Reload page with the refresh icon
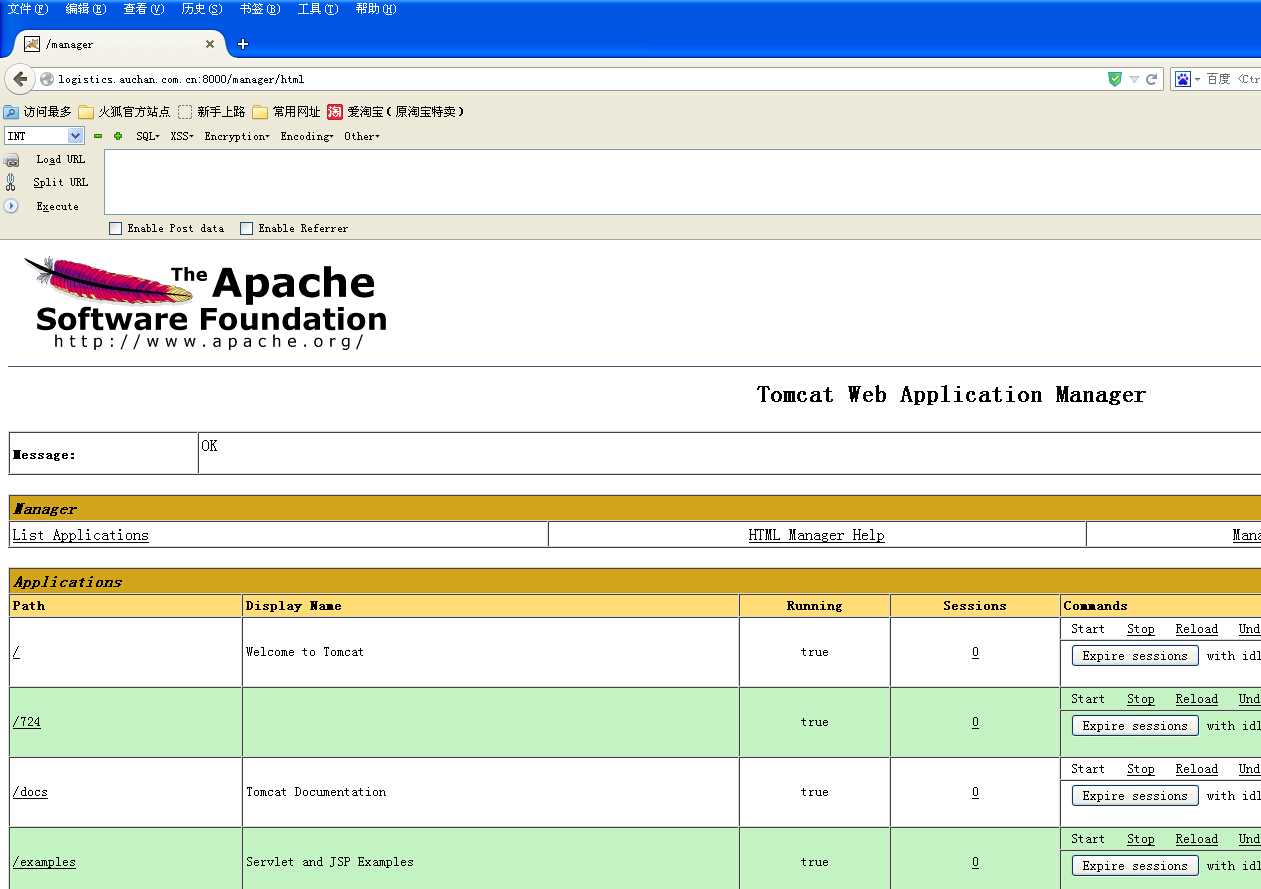Viewport: 1261px width, 889px height. pos(1152,79)
